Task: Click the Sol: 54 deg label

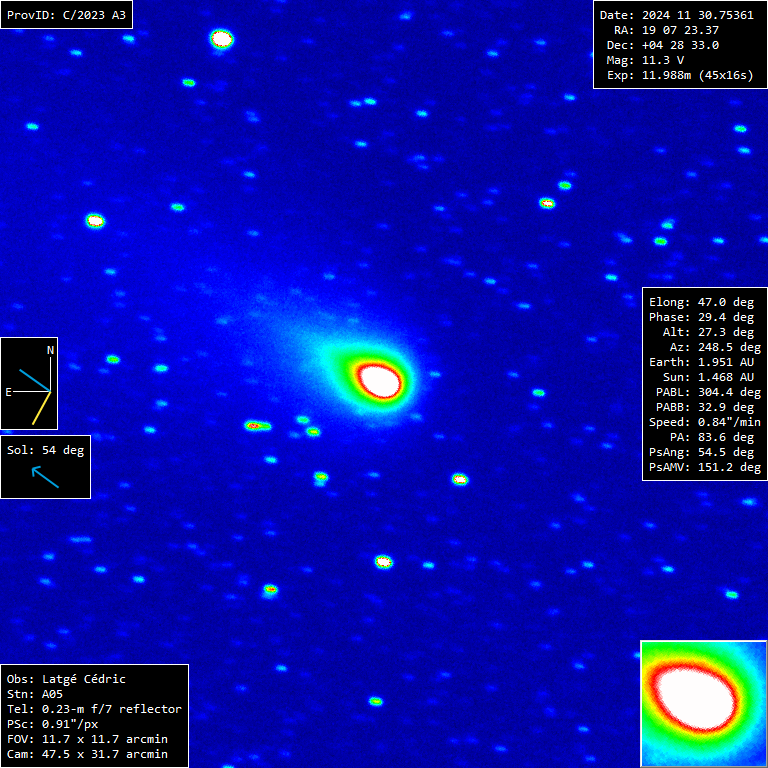Action: click(45, 450)
